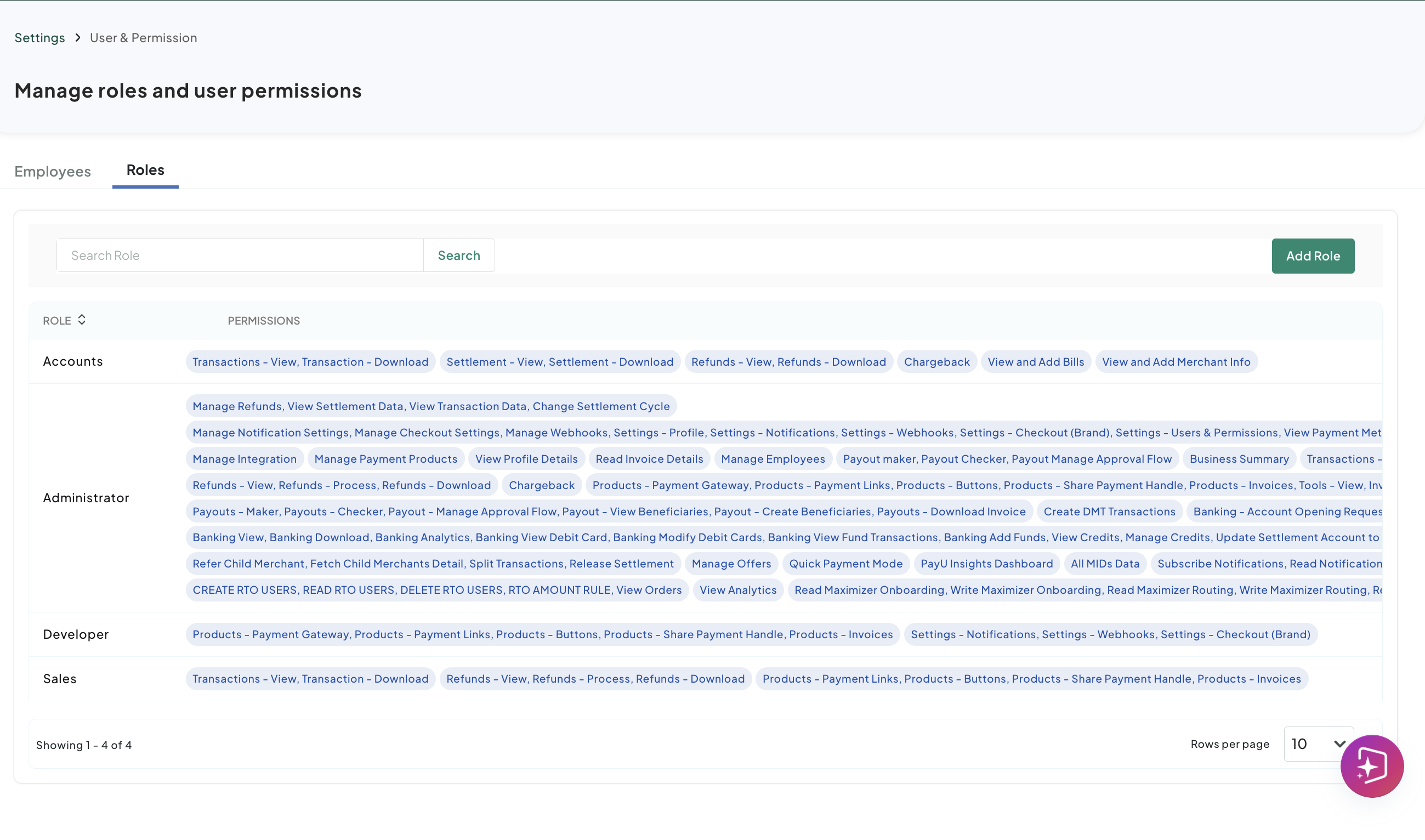The width and height of the screenshot is (1425, 840).
Task: Go back to Settings breadcrumb
Action: (39, 37)
